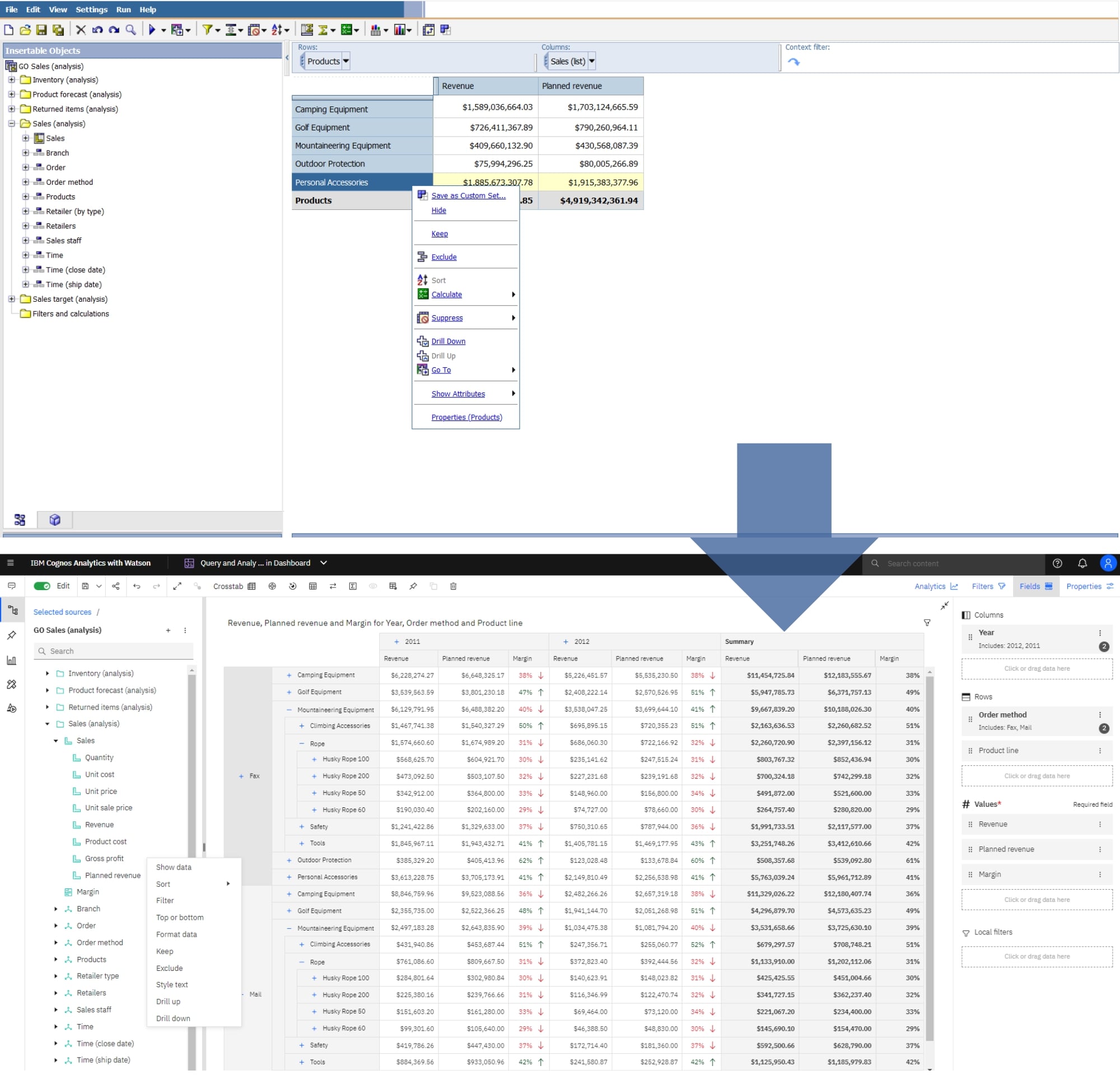
Task: Click the Save as Custom Set link
Action: [468, 195]
